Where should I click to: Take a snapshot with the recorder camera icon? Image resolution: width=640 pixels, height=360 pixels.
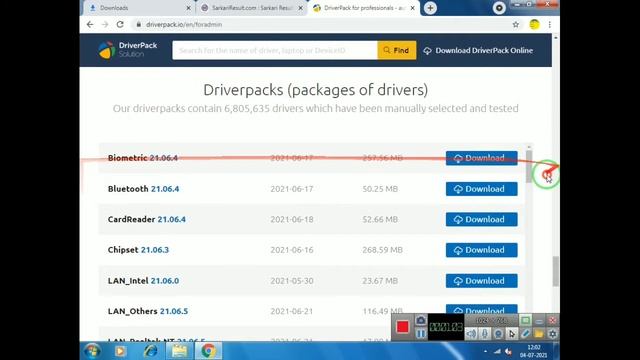pyautogui.click(x=421, y=320)
